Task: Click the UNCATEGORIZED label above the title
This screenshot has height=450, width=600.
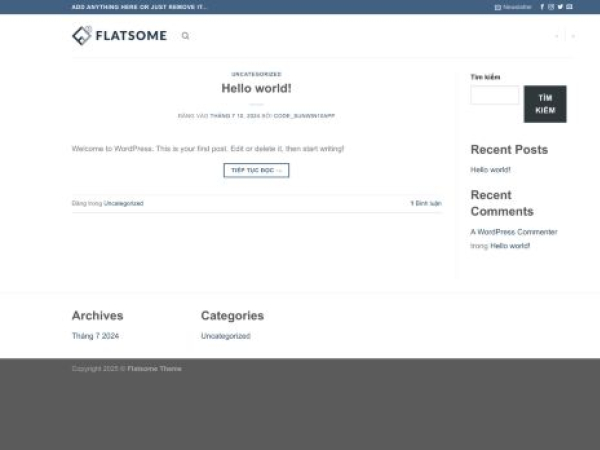Action: coord(256,74)
